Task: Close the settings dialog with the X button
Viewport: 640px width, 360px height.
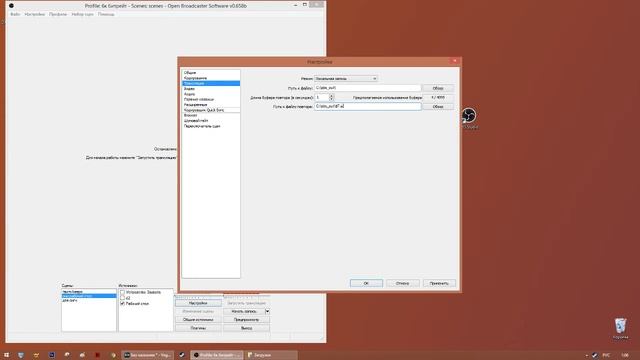Action: pyautogui.click(x=455, y=61)
